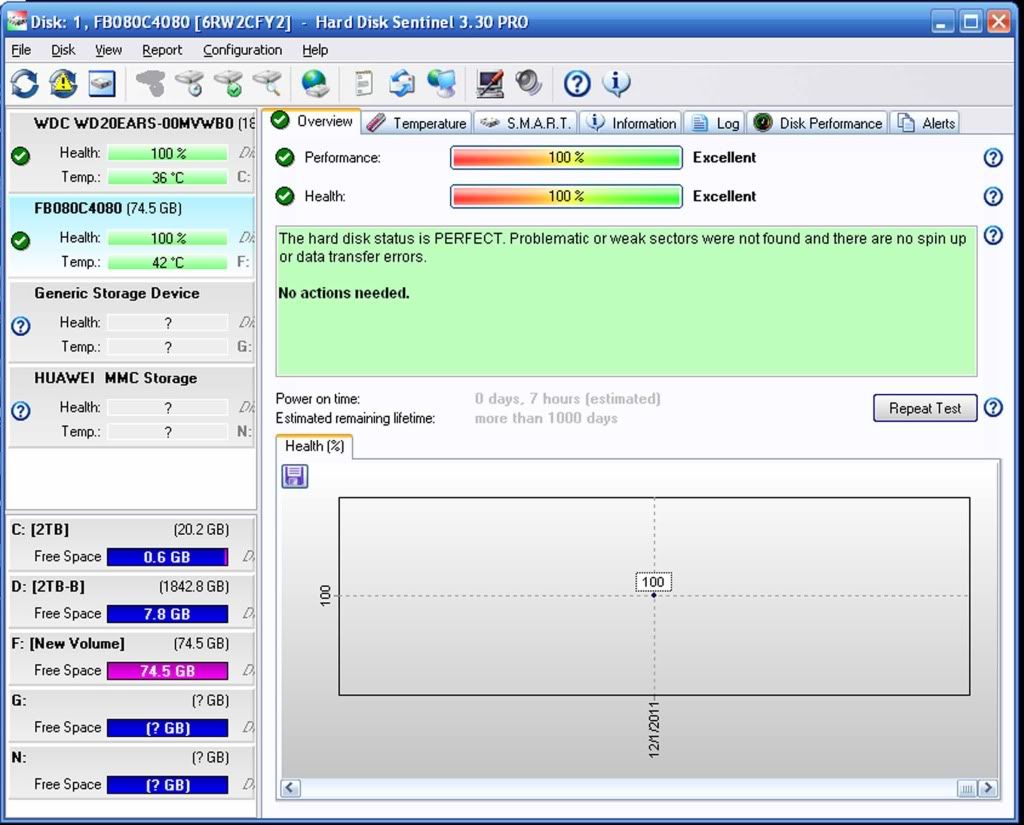The width and height of the screenshot is (1024, 825).
Task: Click the blue question mark toolbar icon
Action: coord(577,83)
